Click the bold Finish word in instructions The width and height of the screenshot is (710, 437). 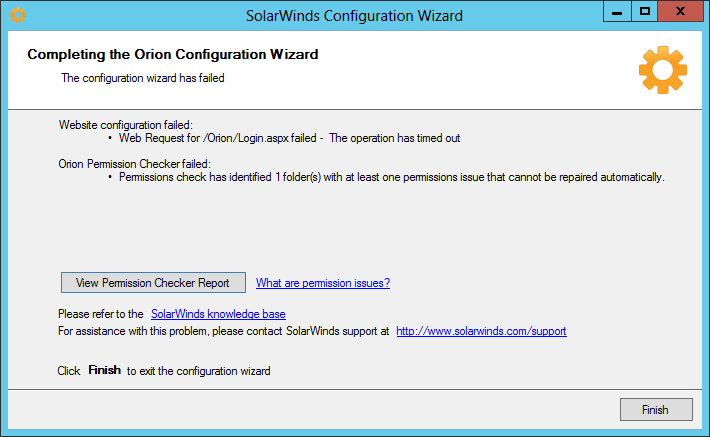(x=105, y=370)
